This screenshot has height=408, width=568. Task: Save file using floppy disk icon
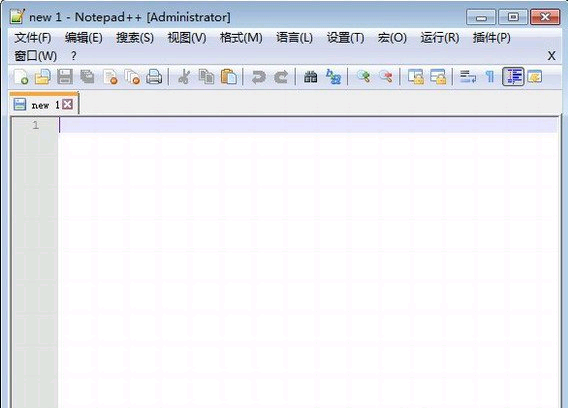coord(65,77)
